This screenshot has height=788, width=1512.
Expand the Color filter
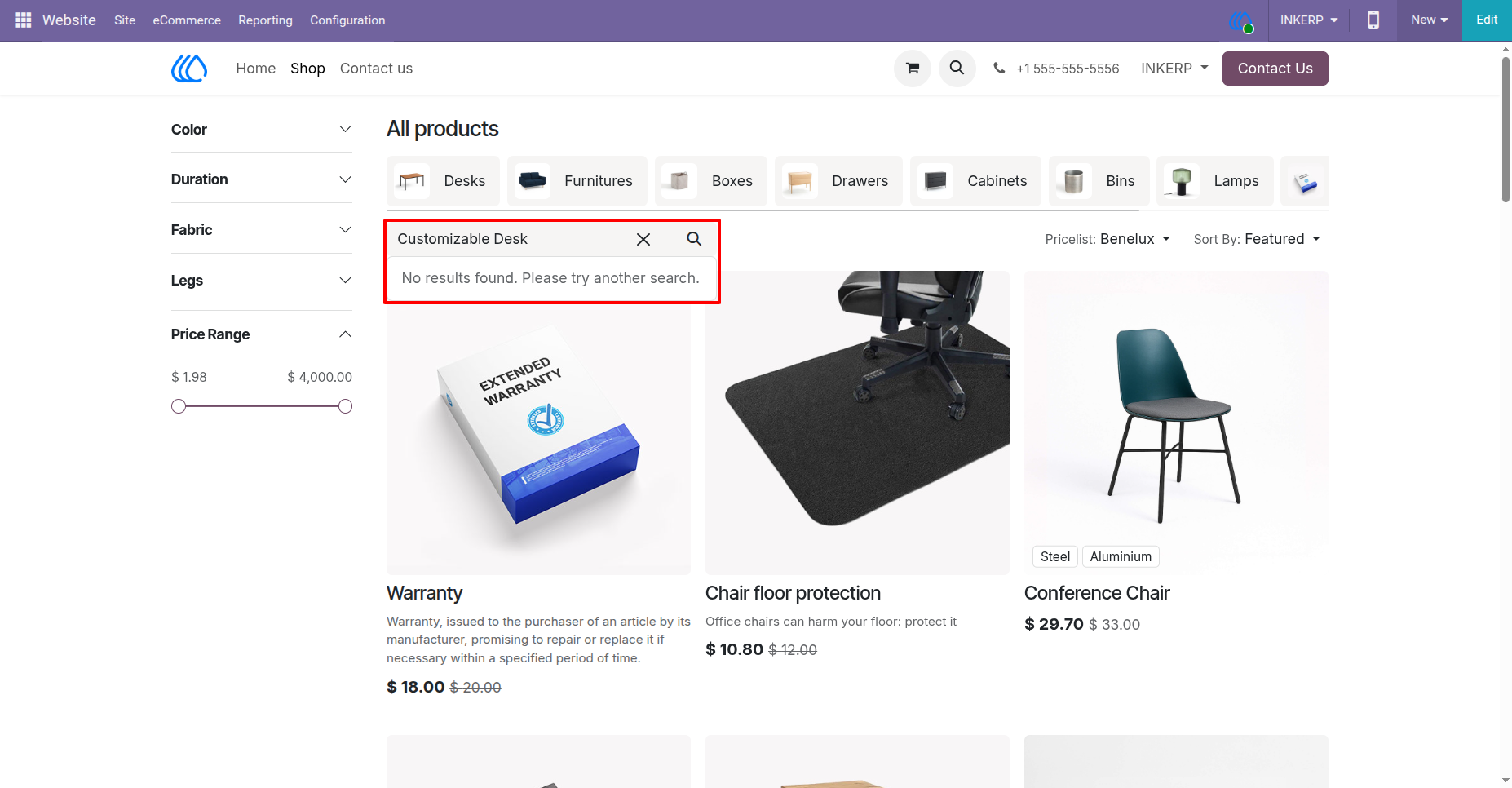[x=262, y=130]
